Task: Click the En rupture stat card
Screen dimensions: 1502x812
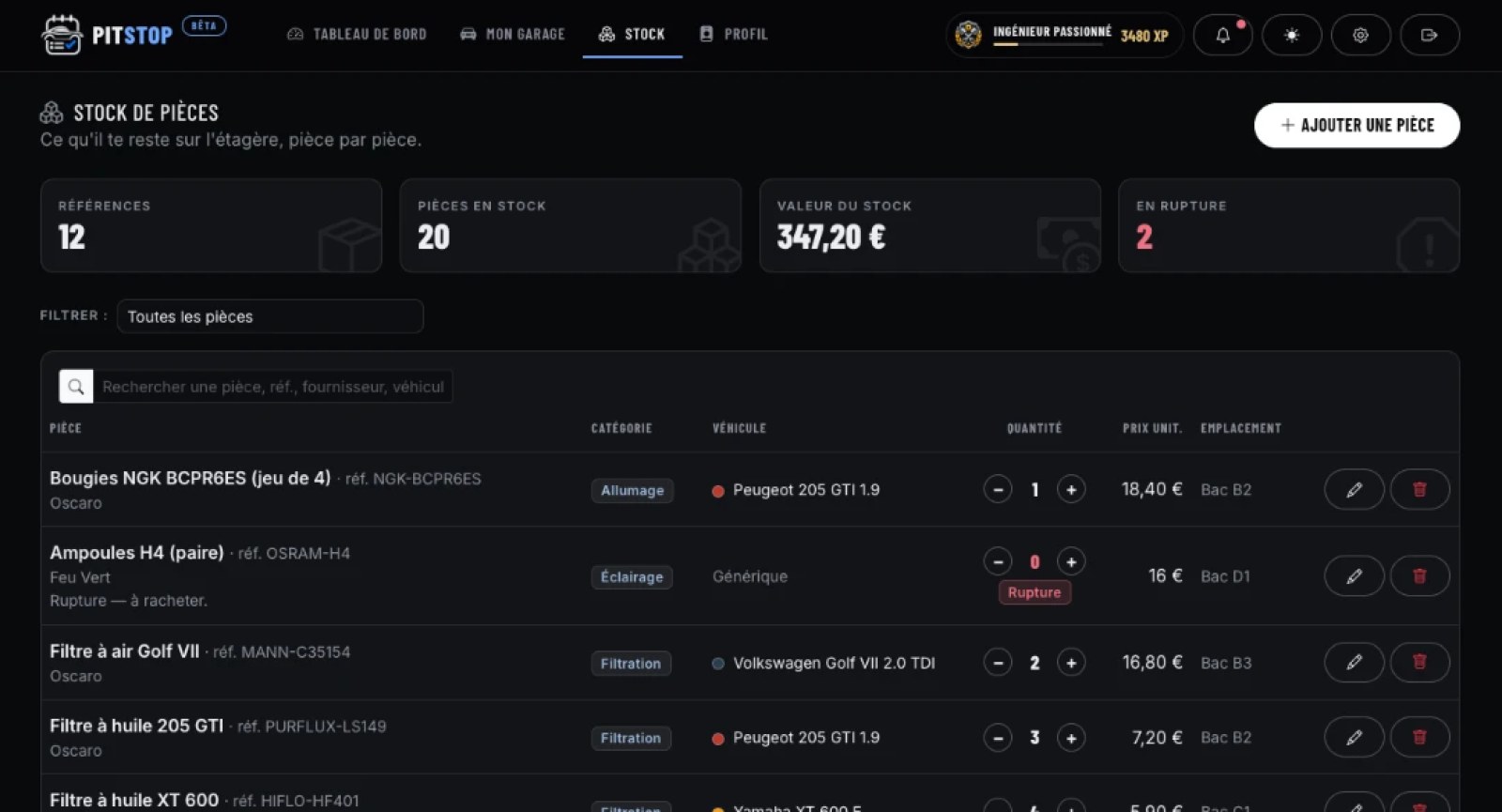Action: point(1288,225)
